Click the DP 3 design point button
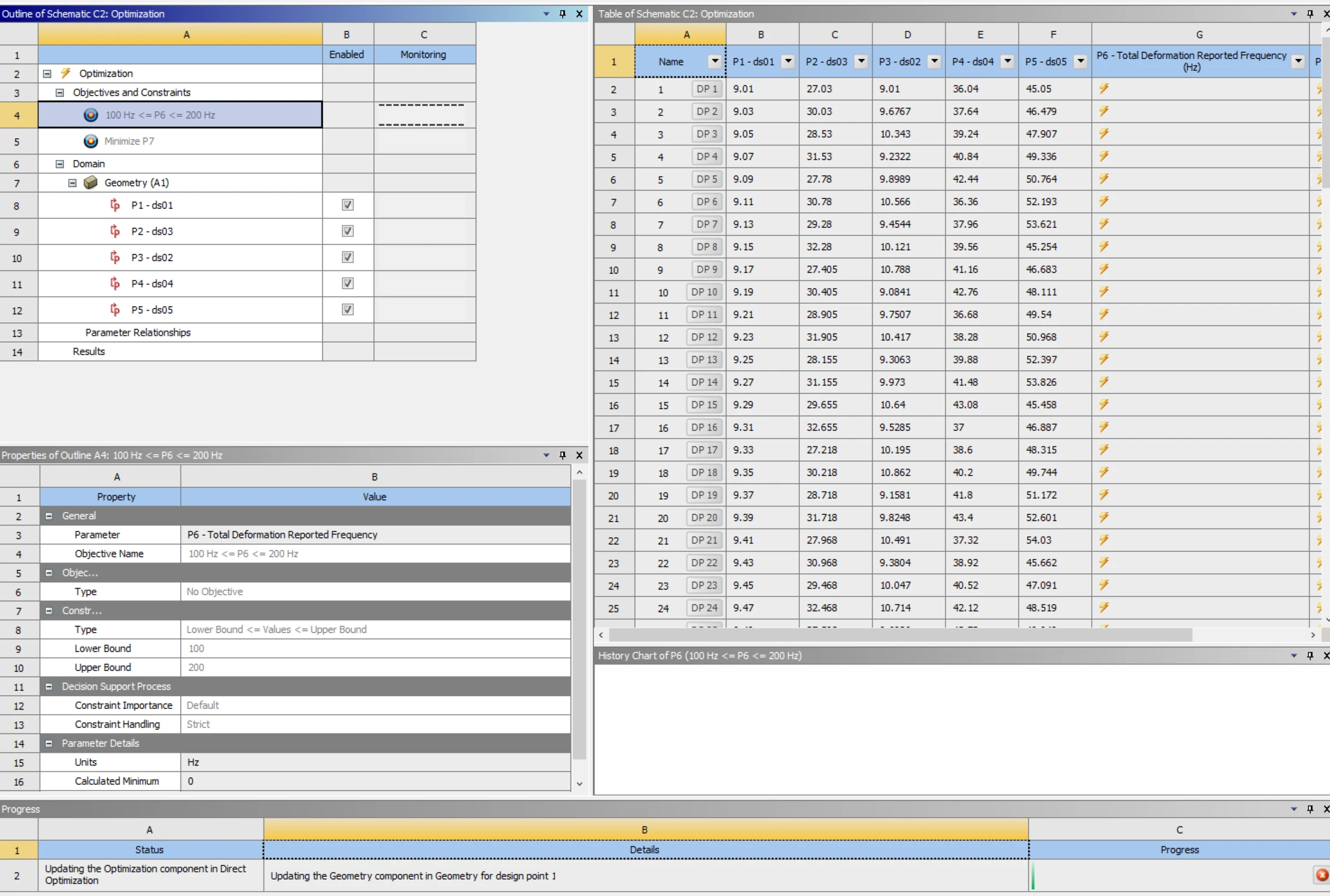This screenshot has width=1330, height=896. [707, 134]
